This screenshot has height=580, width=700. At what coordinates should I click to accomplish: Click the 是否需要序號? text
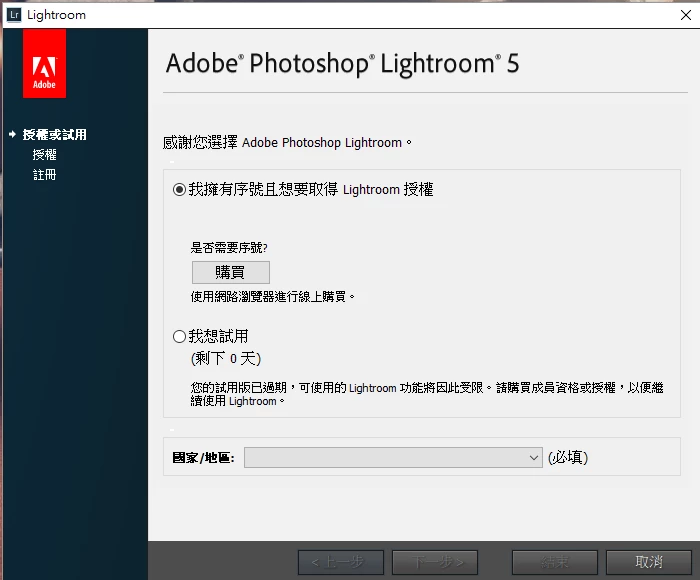coord(229,247)
